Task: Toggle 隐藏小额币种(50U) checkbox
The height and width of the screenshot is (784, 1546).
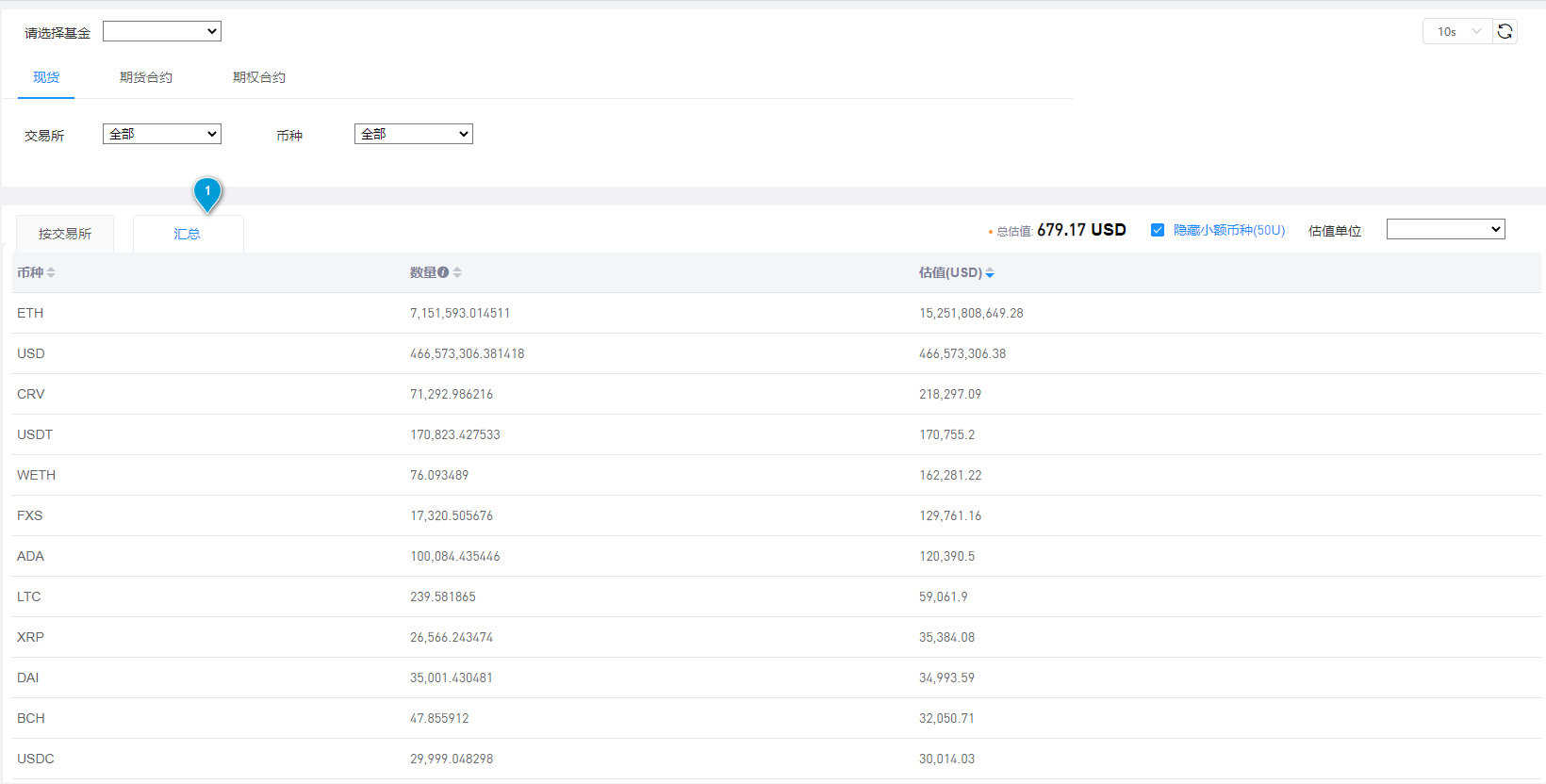Action: pos(1158,230)
